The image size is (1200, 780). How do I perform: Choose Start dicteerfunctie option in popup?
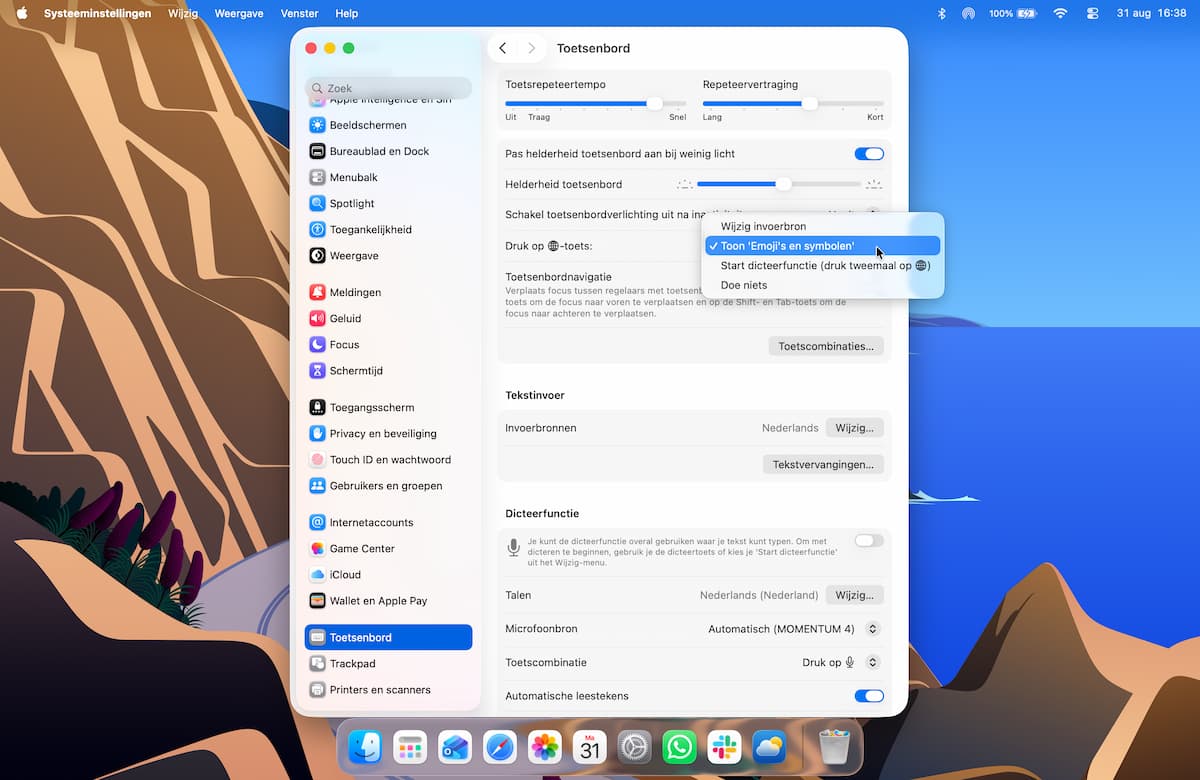[823, 265]
